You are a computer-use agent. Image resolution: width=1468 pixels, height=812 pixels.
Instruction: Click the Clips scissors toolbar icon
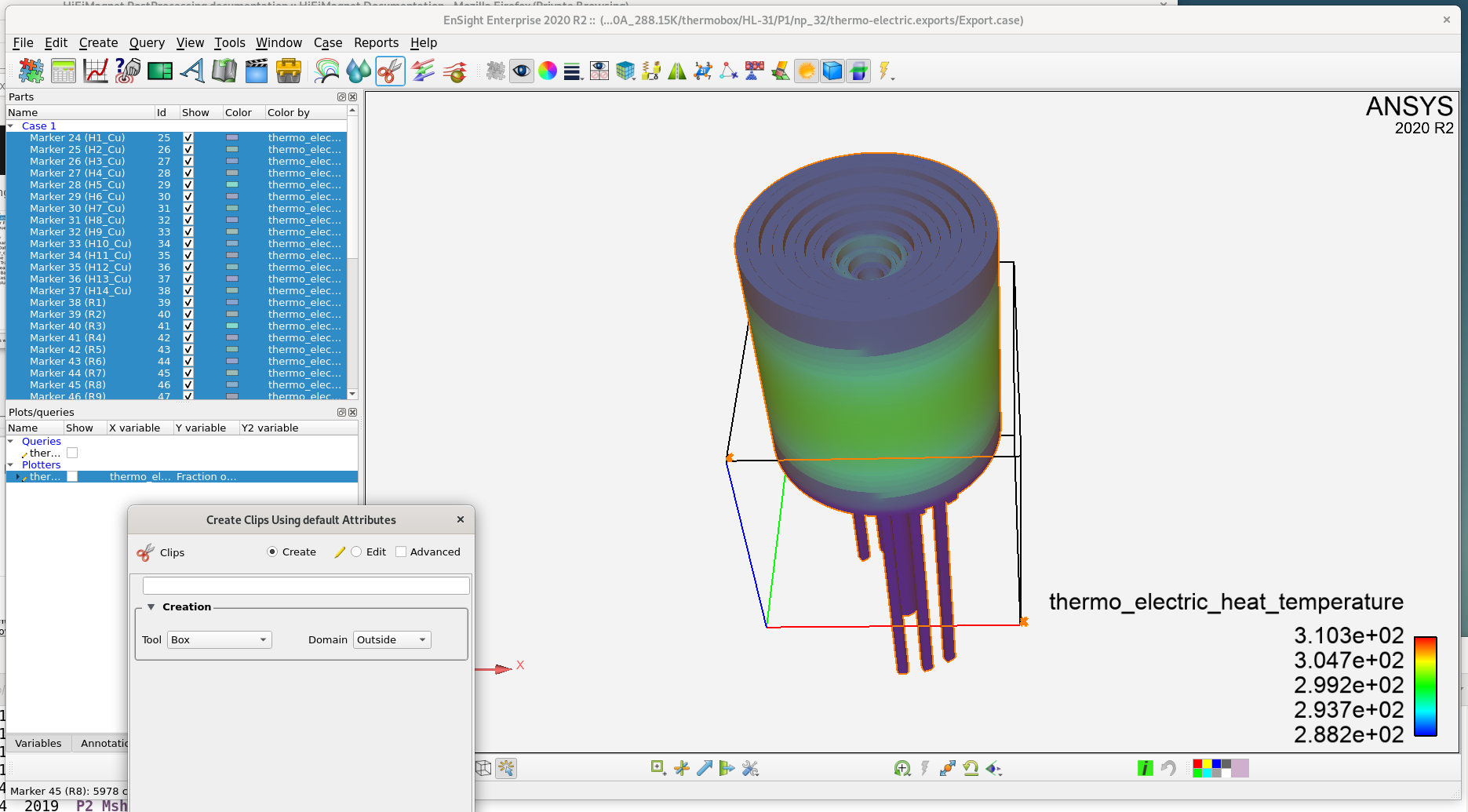click(x=390, y=71)
